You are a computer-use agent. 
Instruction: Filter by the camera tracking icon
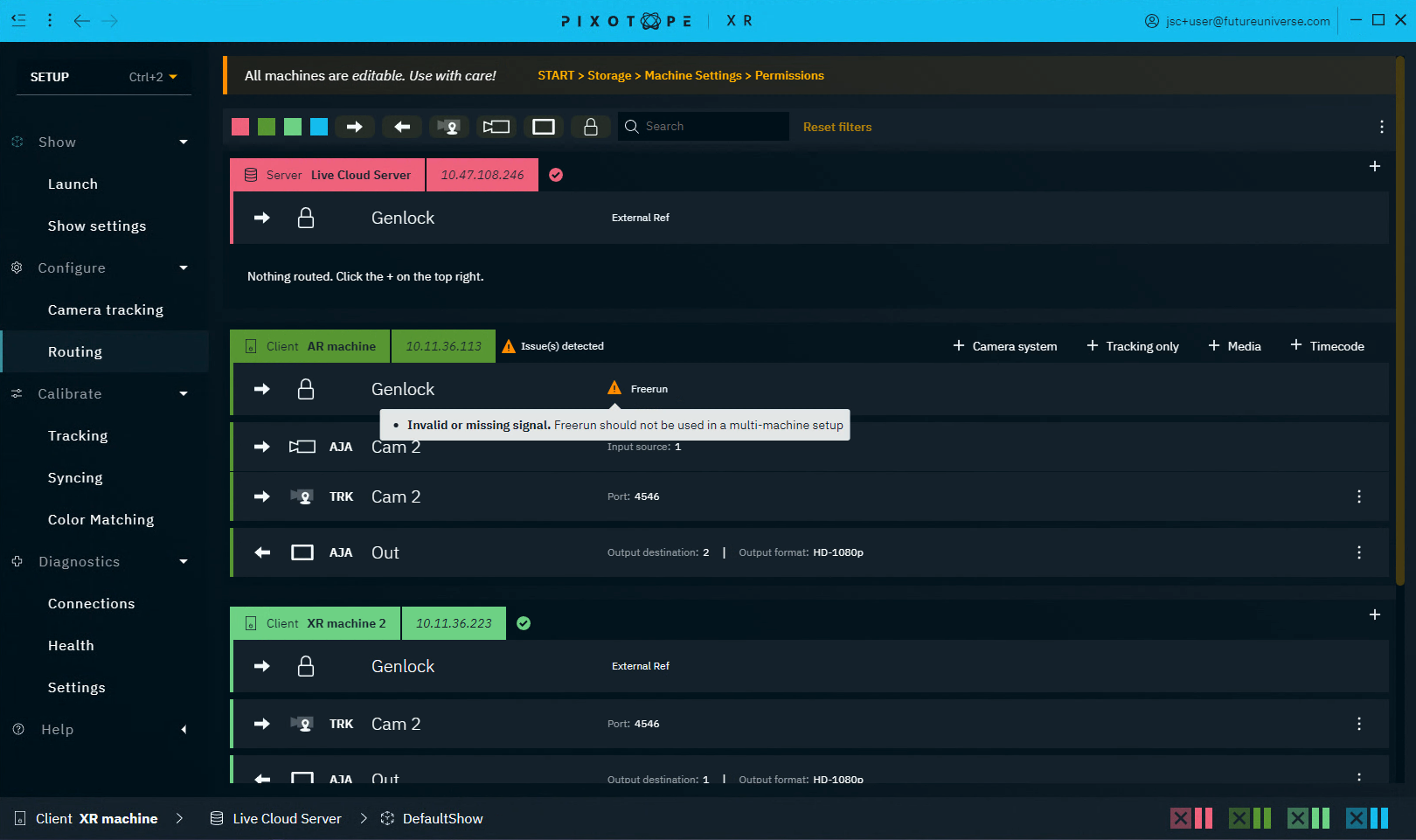coord(449,126)
